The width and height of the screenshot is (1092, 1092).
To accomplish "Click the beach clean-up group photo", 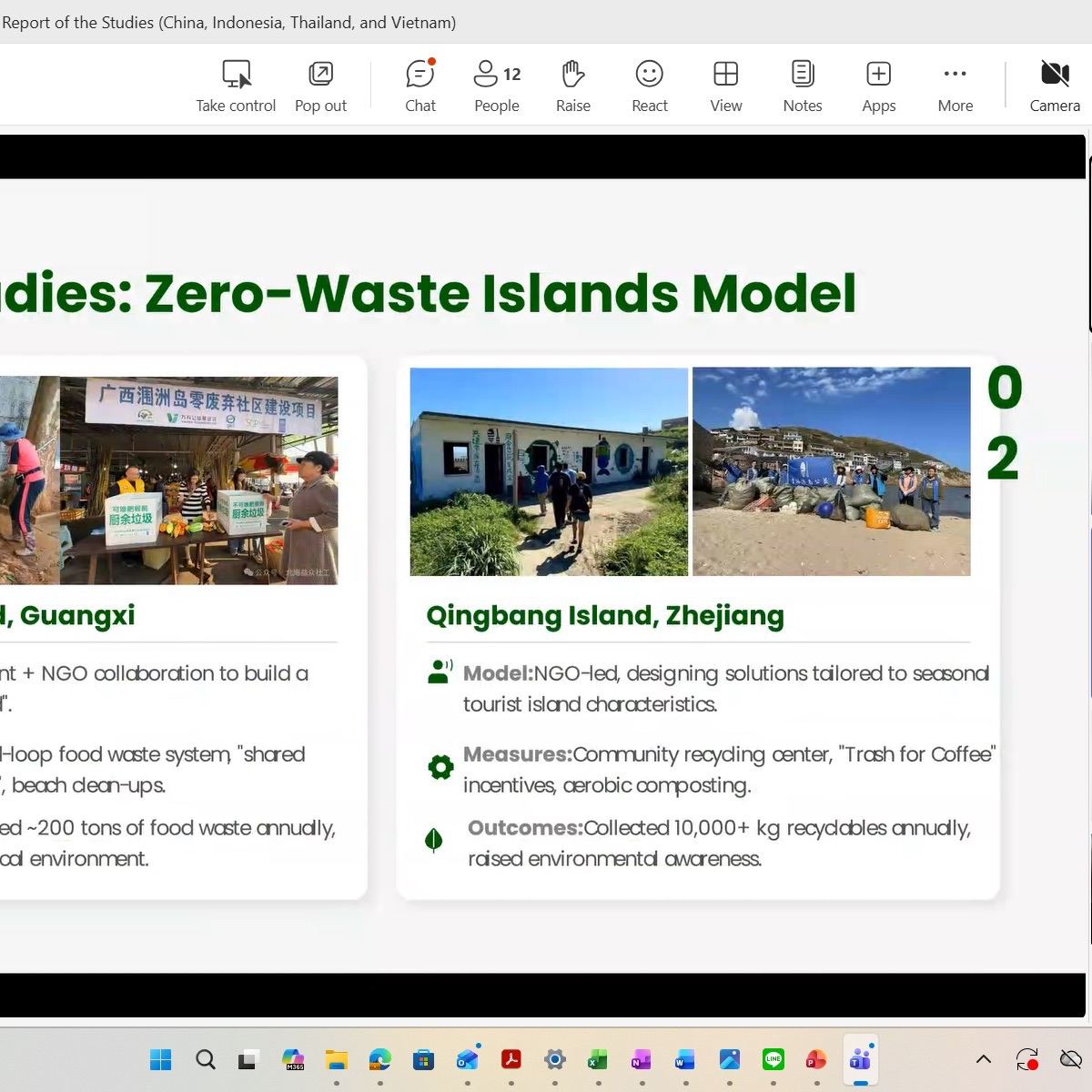I will pos(831,471).
